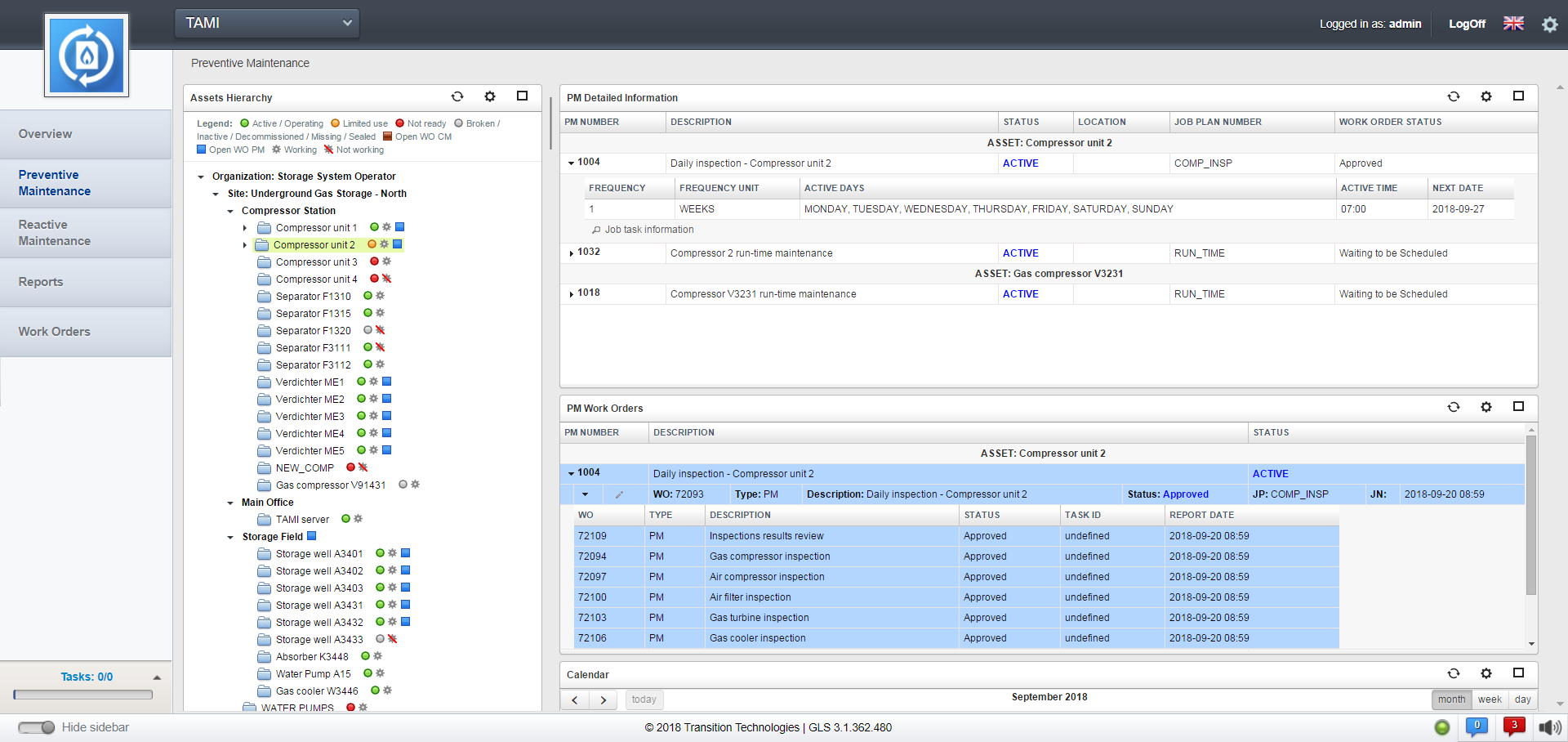Click the calendar today button
The width and height of the screenshot is (1568, 742).
[x=644, y=700]
